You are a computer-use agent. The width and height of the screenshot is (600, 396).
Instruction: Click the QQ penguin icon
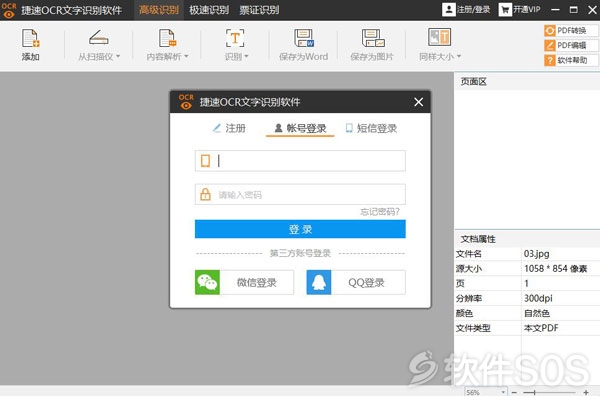(x=319, y=282)
